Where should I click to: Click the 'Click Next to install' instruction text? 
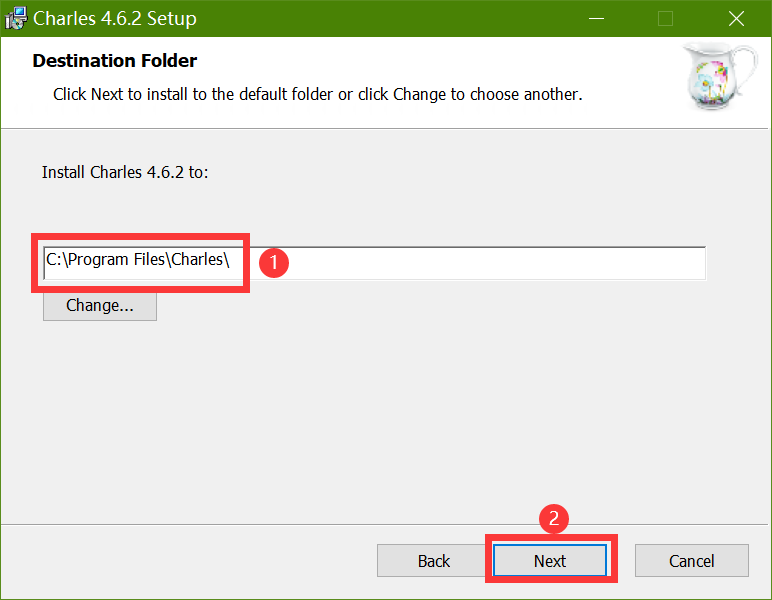[318, 94]
